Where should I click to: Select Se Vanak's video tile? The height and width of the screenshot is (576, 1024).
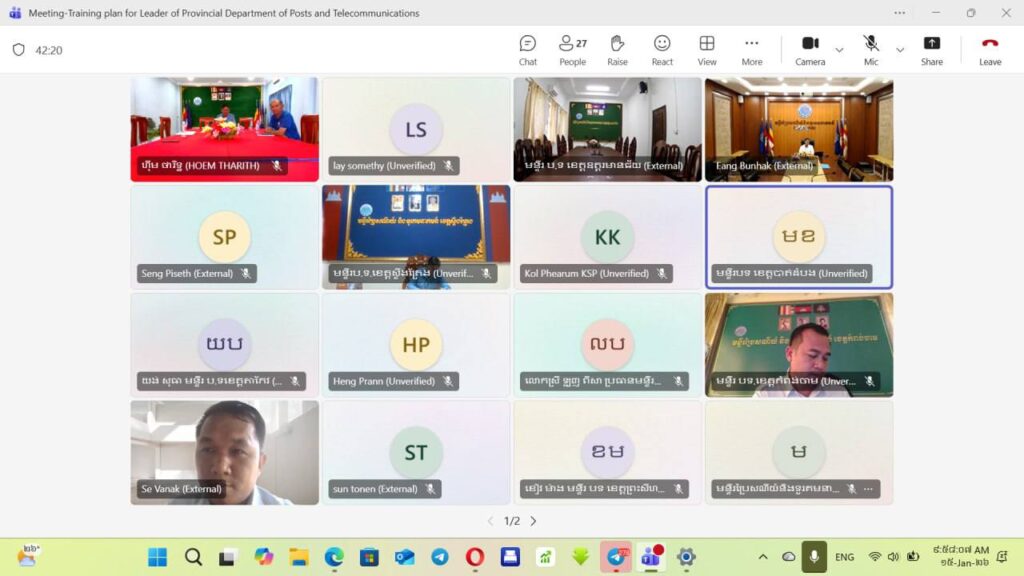pos(225,452)
